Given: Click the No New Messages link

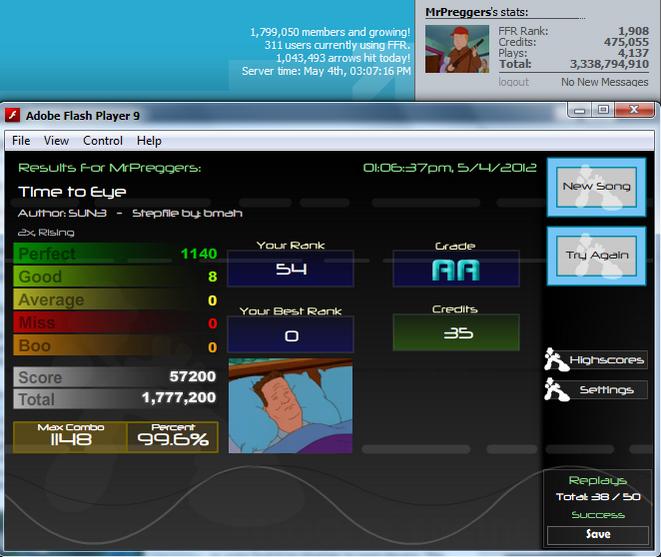Looking at the screenshot, I should pos(605,82).
